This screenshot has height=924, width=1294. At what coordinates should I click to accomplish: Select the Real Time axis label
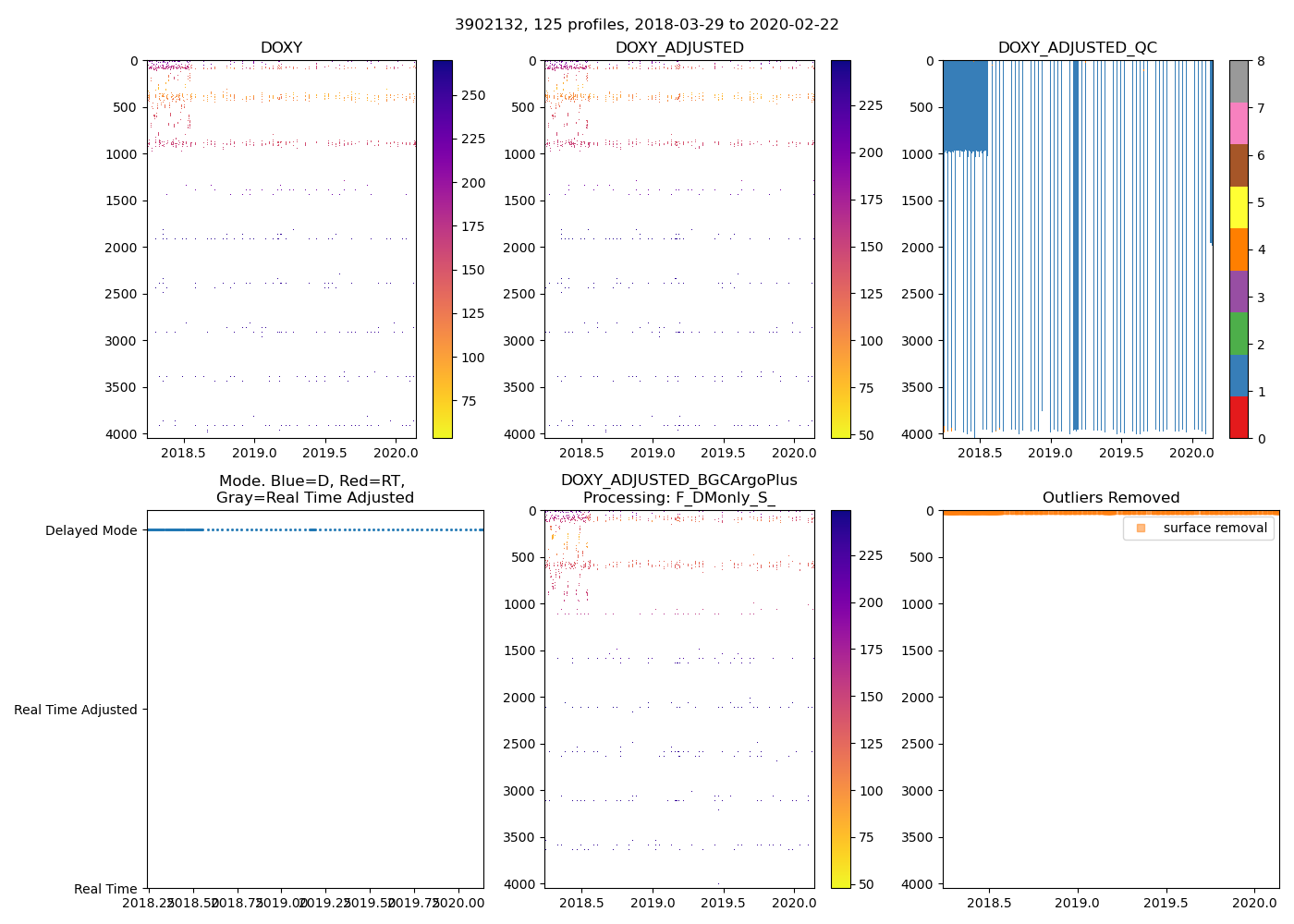coord(105,889)
